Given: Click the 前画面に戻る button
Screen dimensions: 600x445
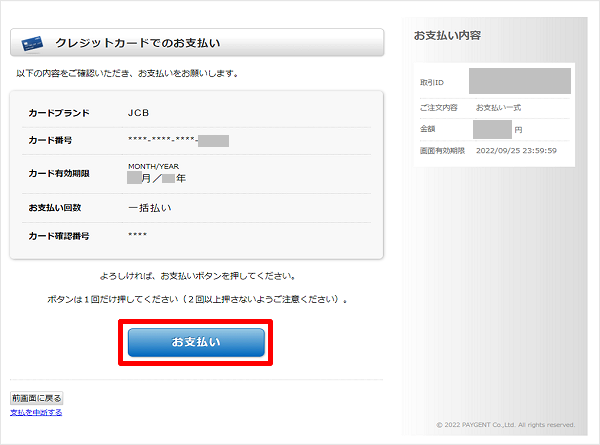Looking at the screenshot, I should (37, 398).
